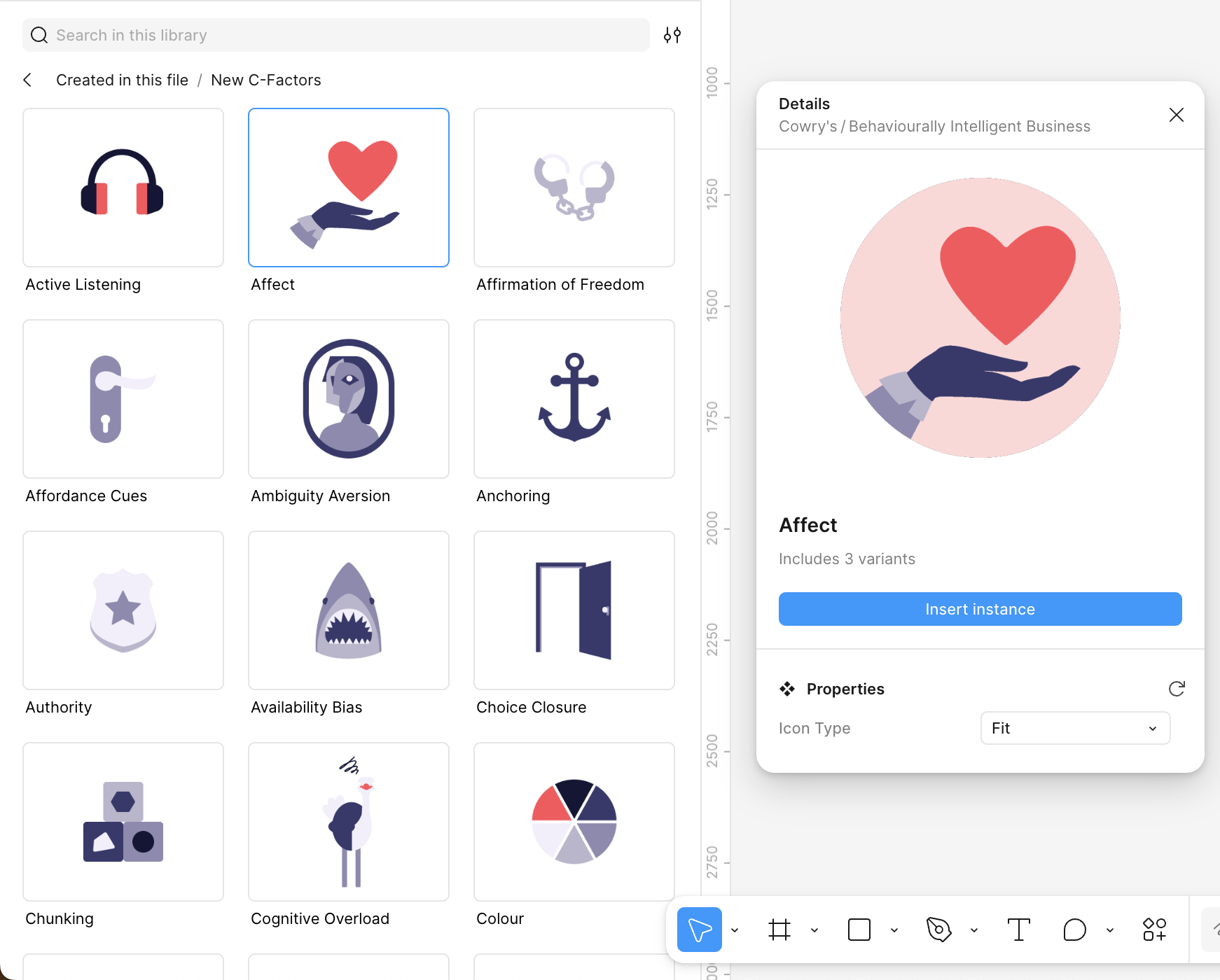Viewport: 1220px width, 980px height.
Task: Select the Anchoring anchor component
Action: point(574,399)
